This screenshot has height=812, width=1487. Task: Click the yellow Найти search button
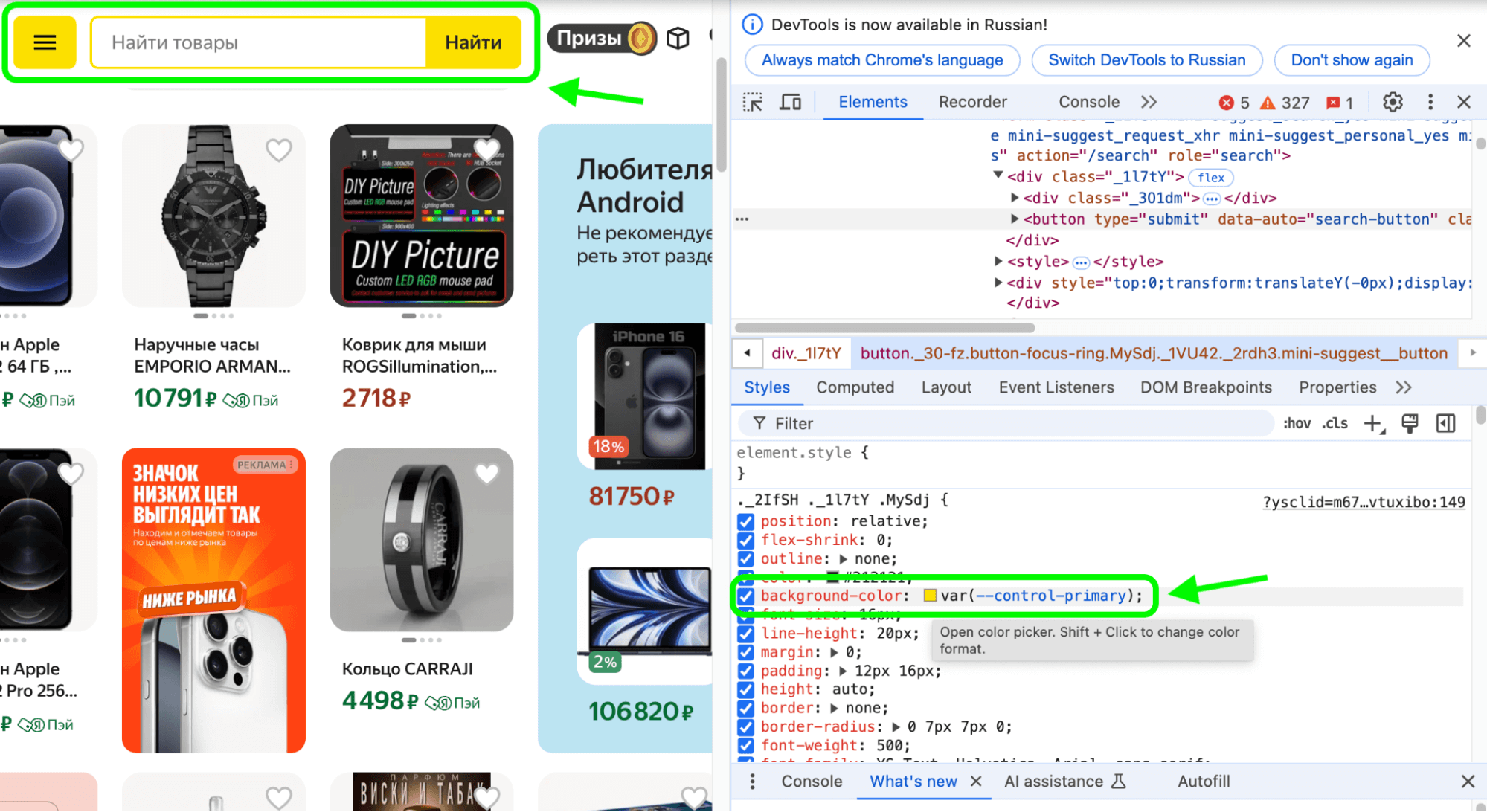[473, 42]
